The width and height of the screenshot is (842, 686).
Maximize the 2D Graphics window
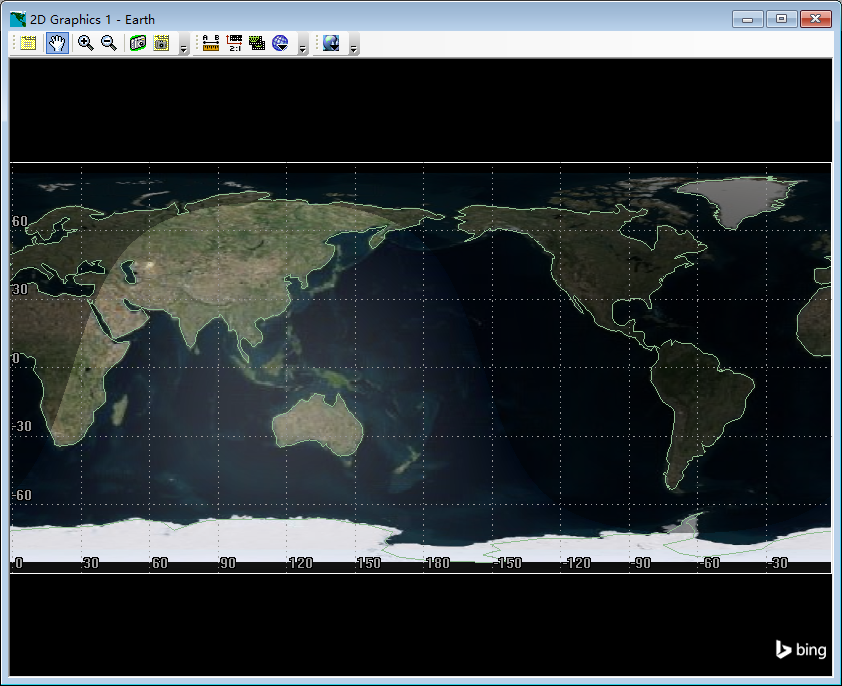pyautogui.click(x=781, y=18)
